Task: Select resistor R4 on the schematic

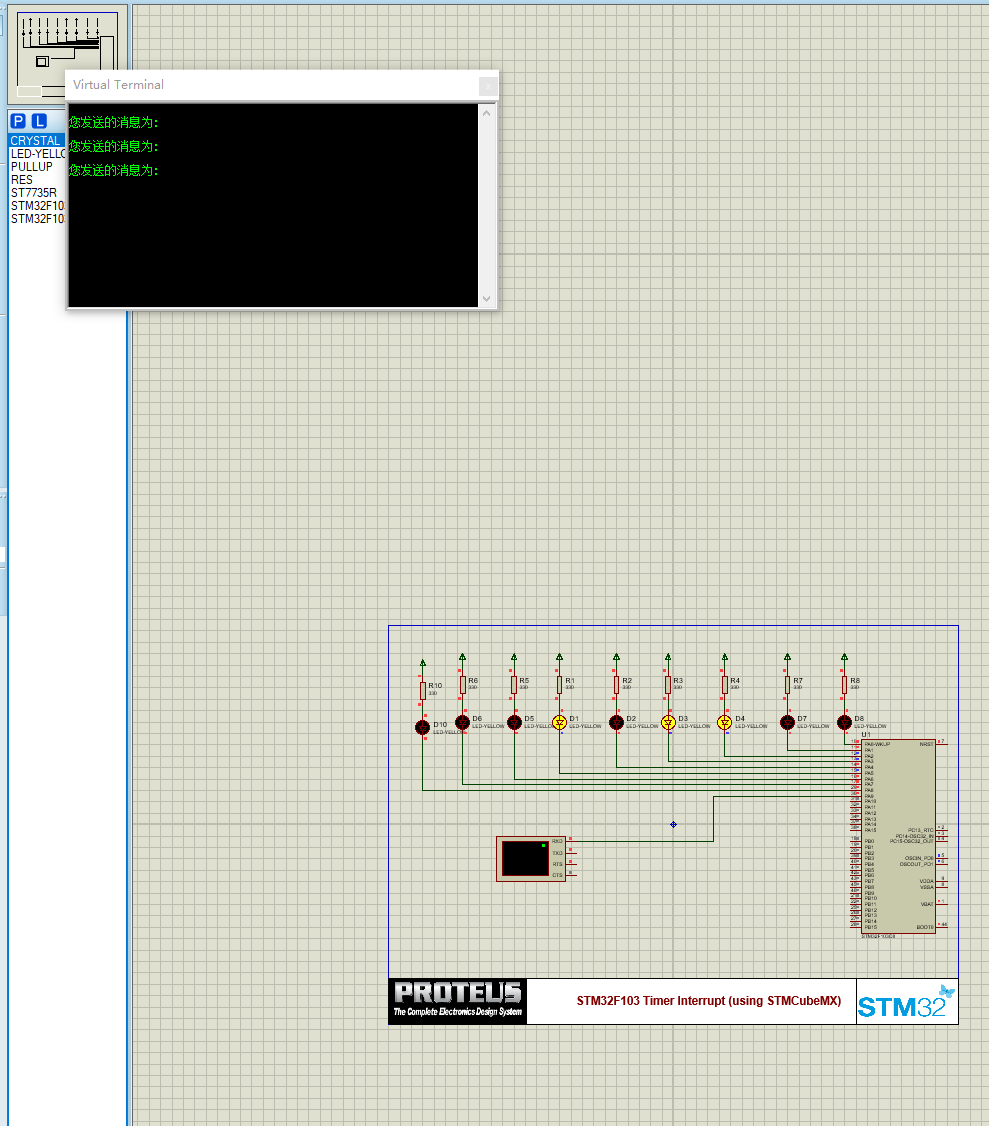Action: (725, 685)
